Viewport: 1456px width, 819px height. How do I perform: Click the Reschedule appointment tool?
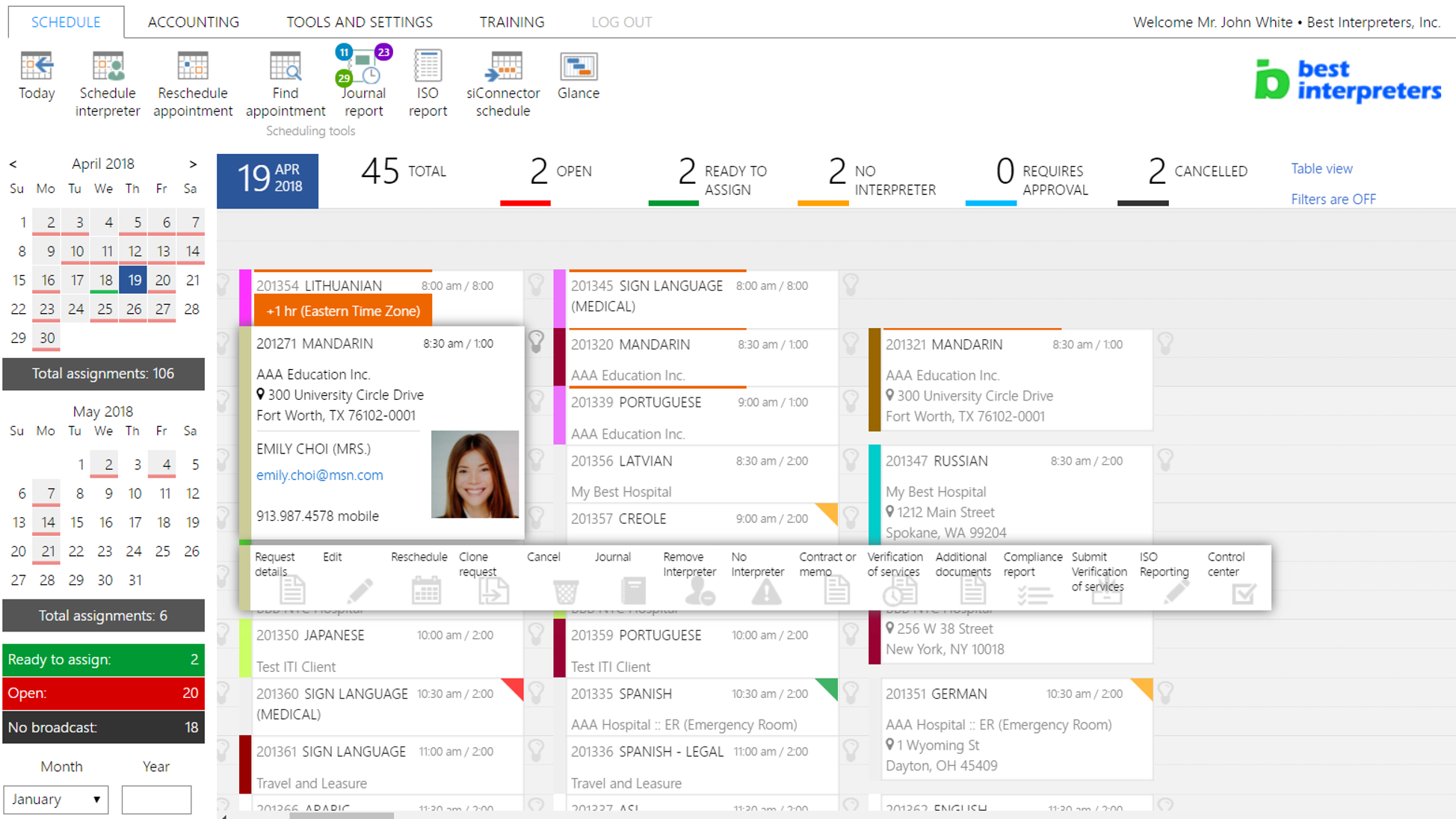[x=192, y=82]
